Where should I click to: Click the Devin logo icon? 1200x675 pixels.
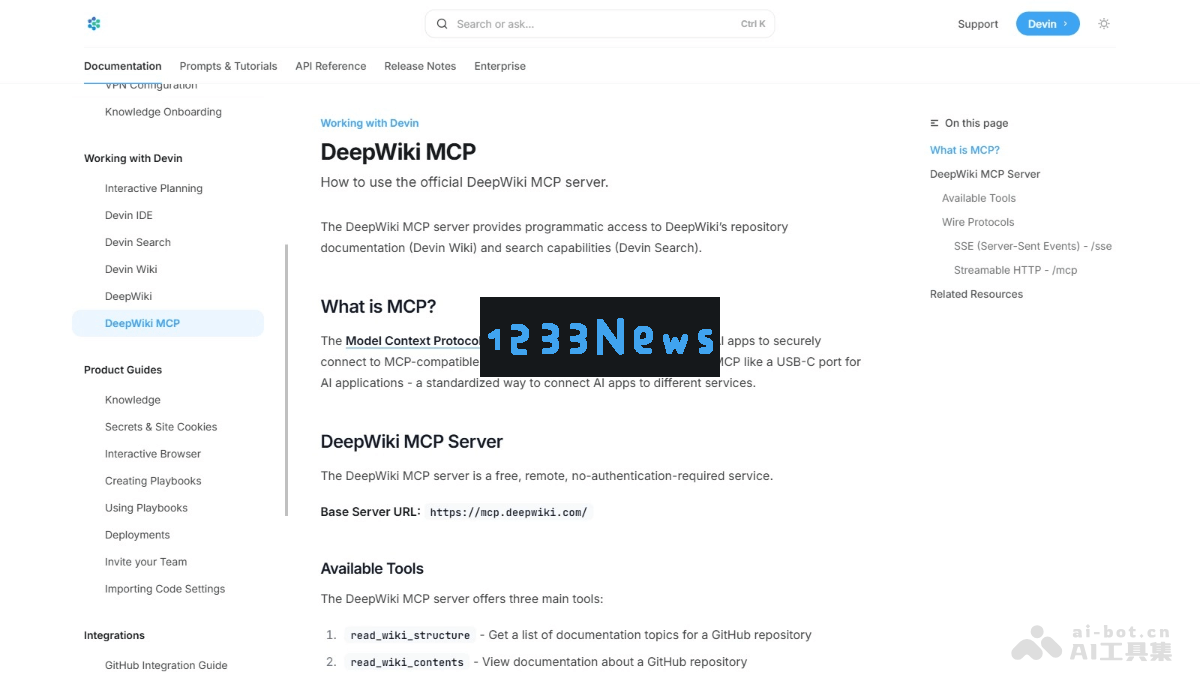[94, 24]
